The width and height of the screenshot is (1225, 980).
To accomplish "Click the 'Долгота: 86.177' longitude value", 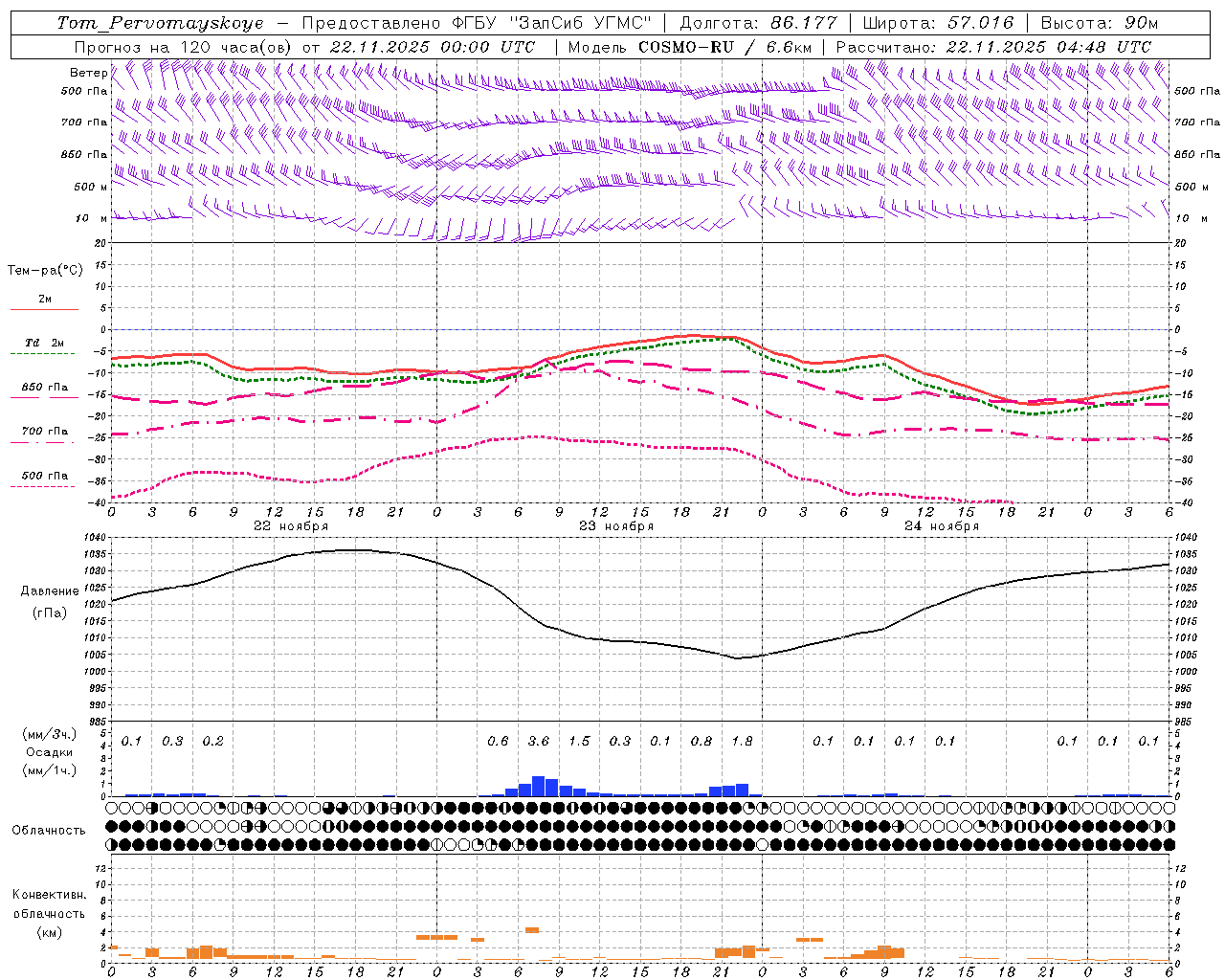I will [x=758, y=23].
